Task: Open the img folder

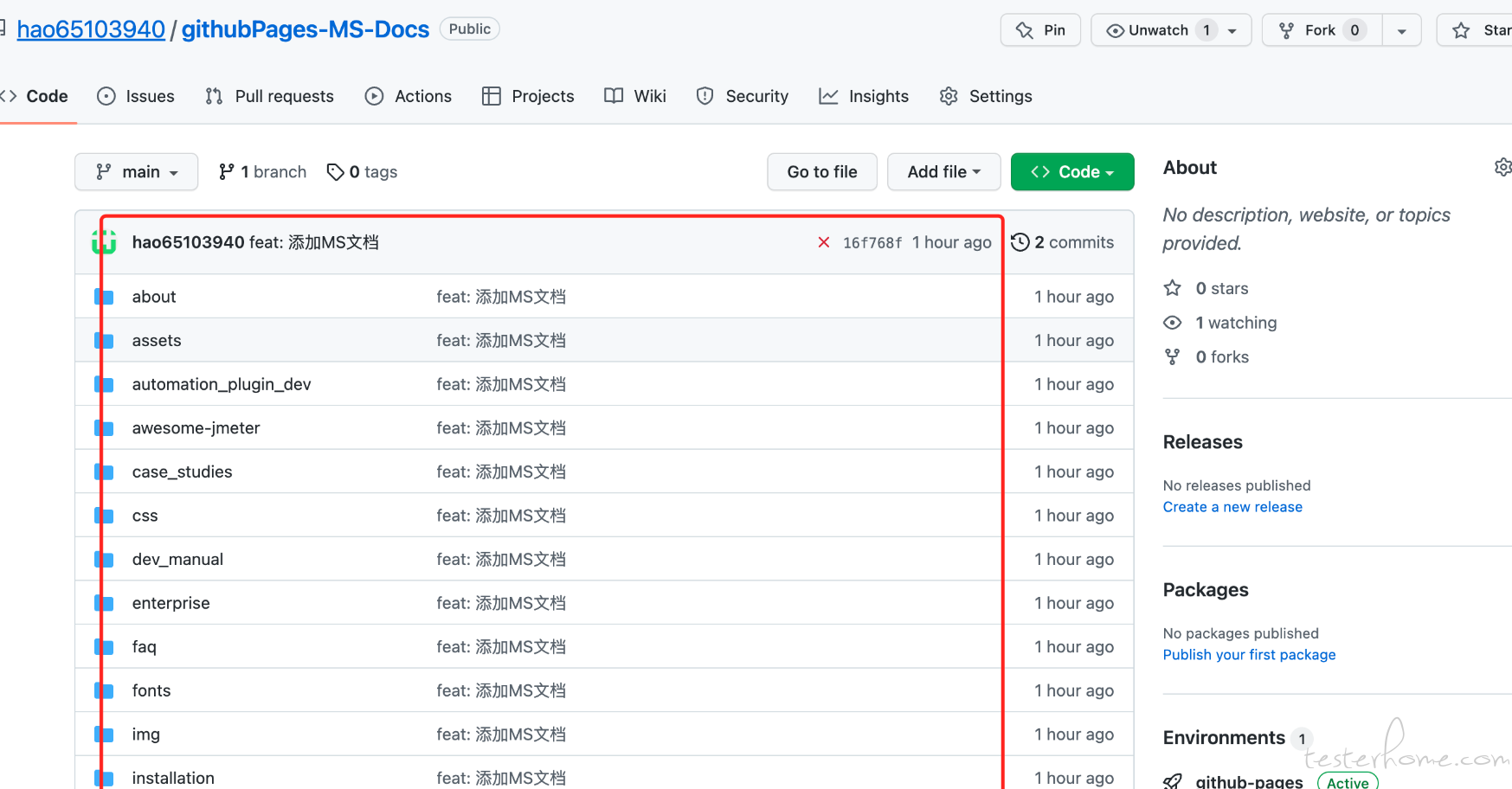Action: click(x=146, y=734)
